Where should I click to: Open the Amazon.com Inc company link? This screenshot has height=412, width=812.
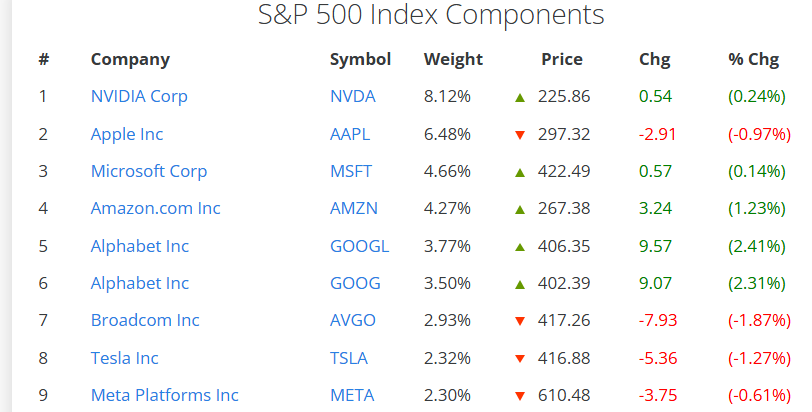pos(155,209)
